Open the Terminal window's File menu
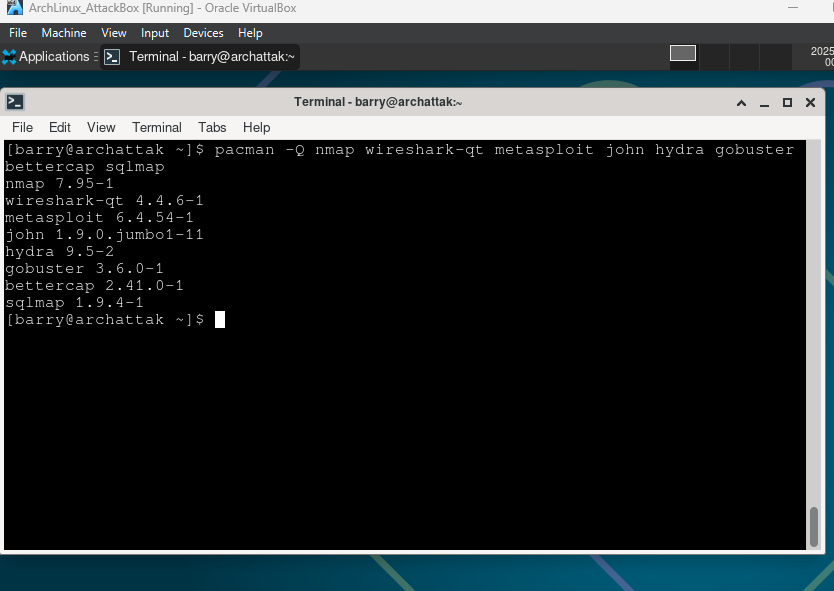This screenshot has height=591, width=834. [22, 128]
